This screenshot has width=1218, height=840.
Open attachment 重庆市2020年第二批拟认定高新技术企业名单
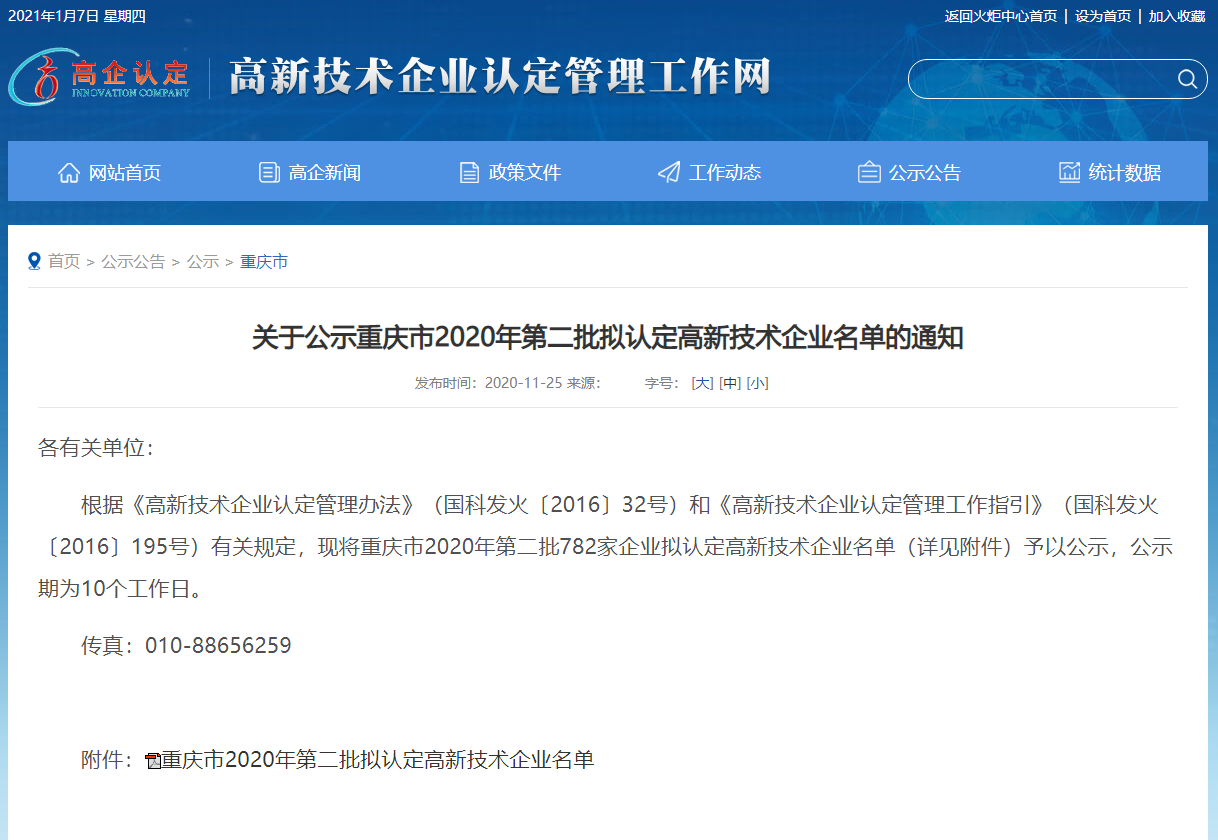tap(378, 760)
